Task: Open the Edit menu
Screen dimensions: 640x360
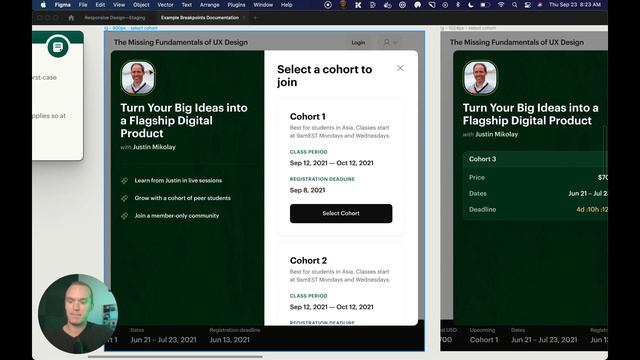Action: tap(100, 5)
